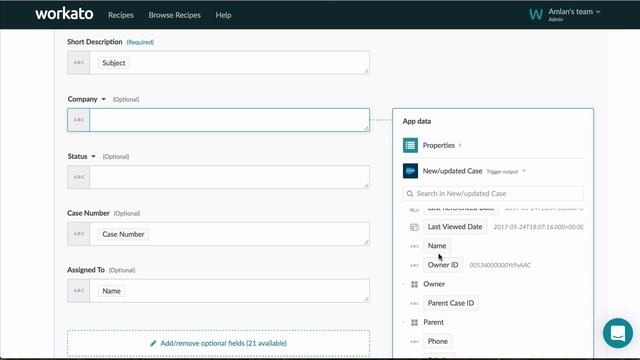The image size is (640, 360).
Task: Click ABC type icon for Short Description
Action: pos(79,62)
